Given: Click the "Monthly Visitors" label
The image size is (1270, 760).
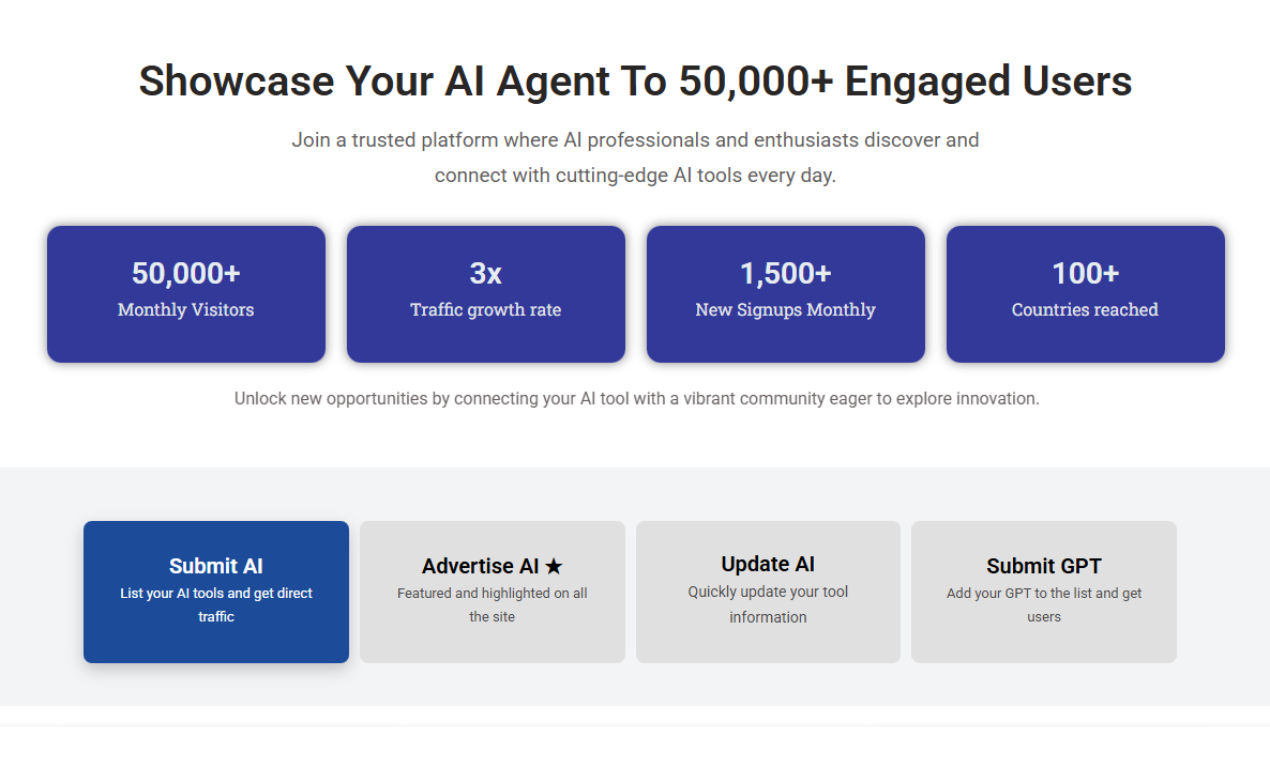Looking at the screenshot, I should tap(186, 310).
